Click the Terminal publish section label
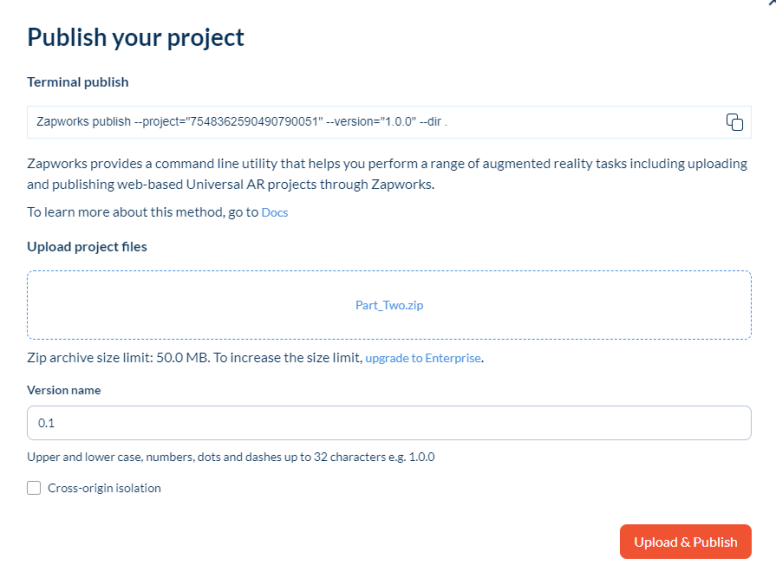 pyautogui.click(x=78, y=82)
